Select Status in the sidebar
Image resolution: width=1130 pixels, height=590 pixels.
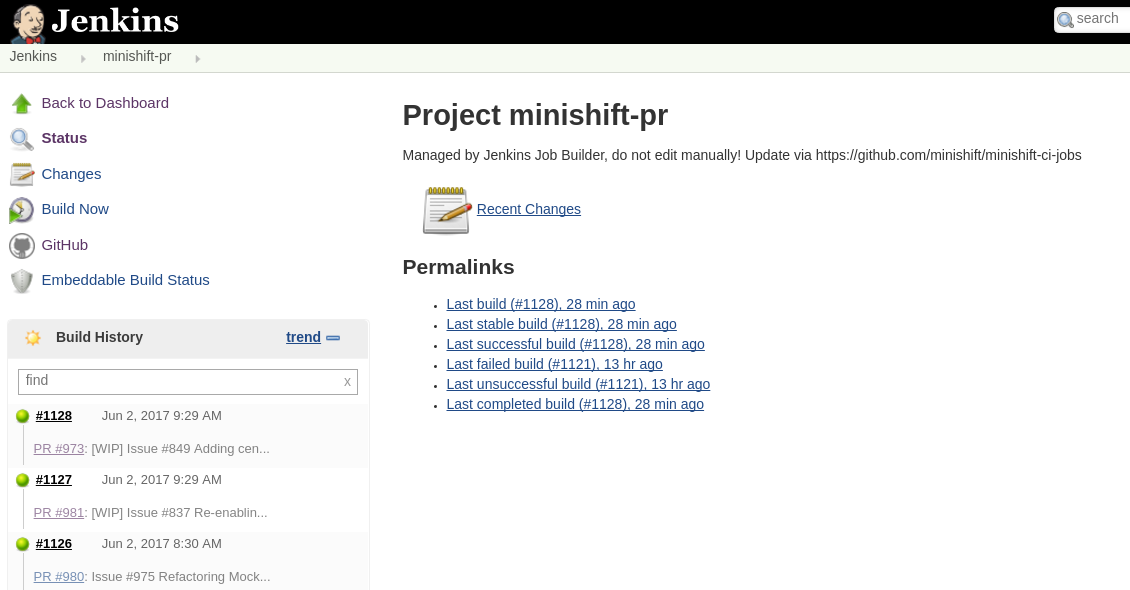pos(64,138)
